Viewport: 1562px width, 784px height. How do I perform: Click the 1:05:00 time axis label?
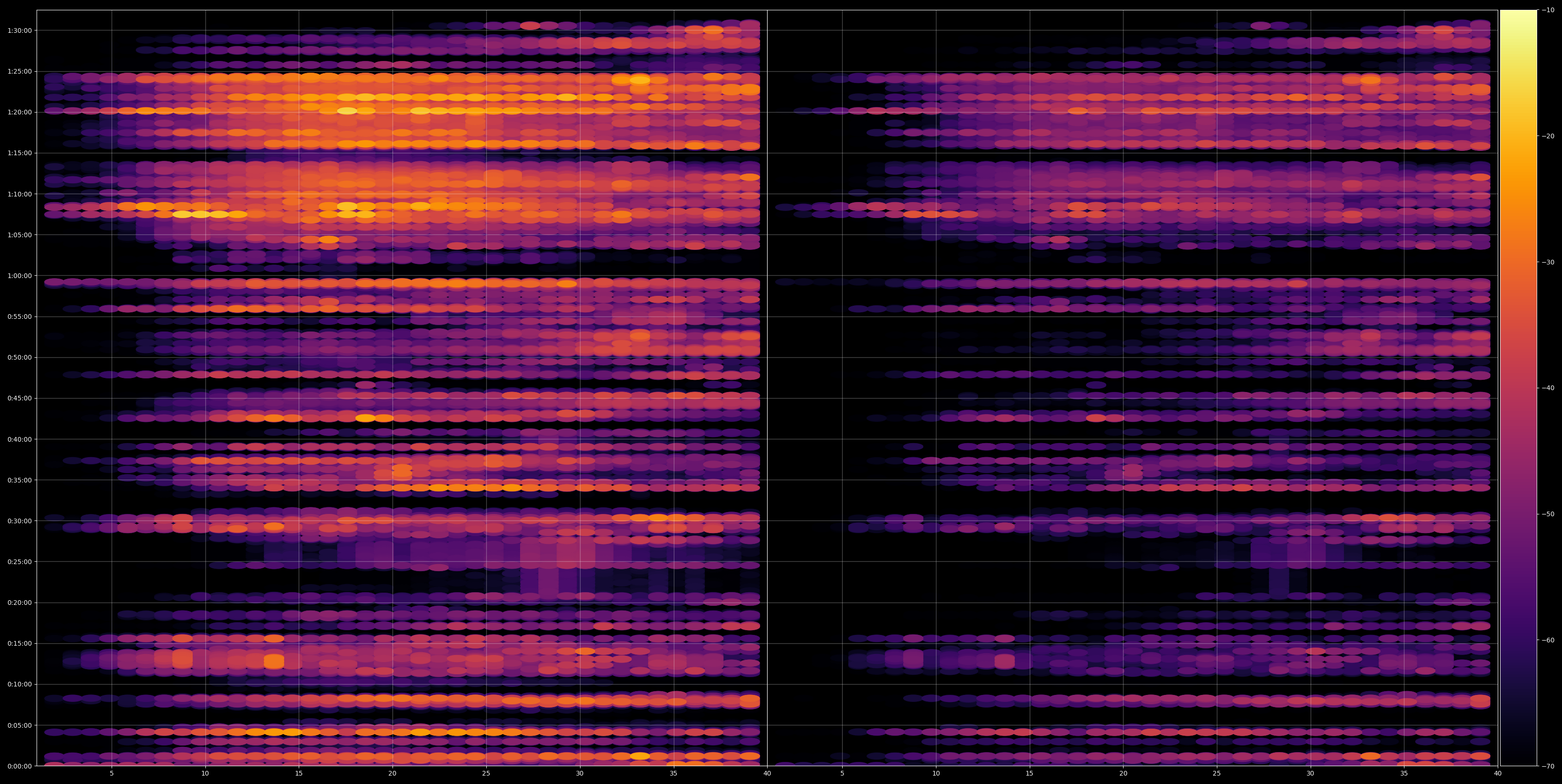click(x=19, y=234)
